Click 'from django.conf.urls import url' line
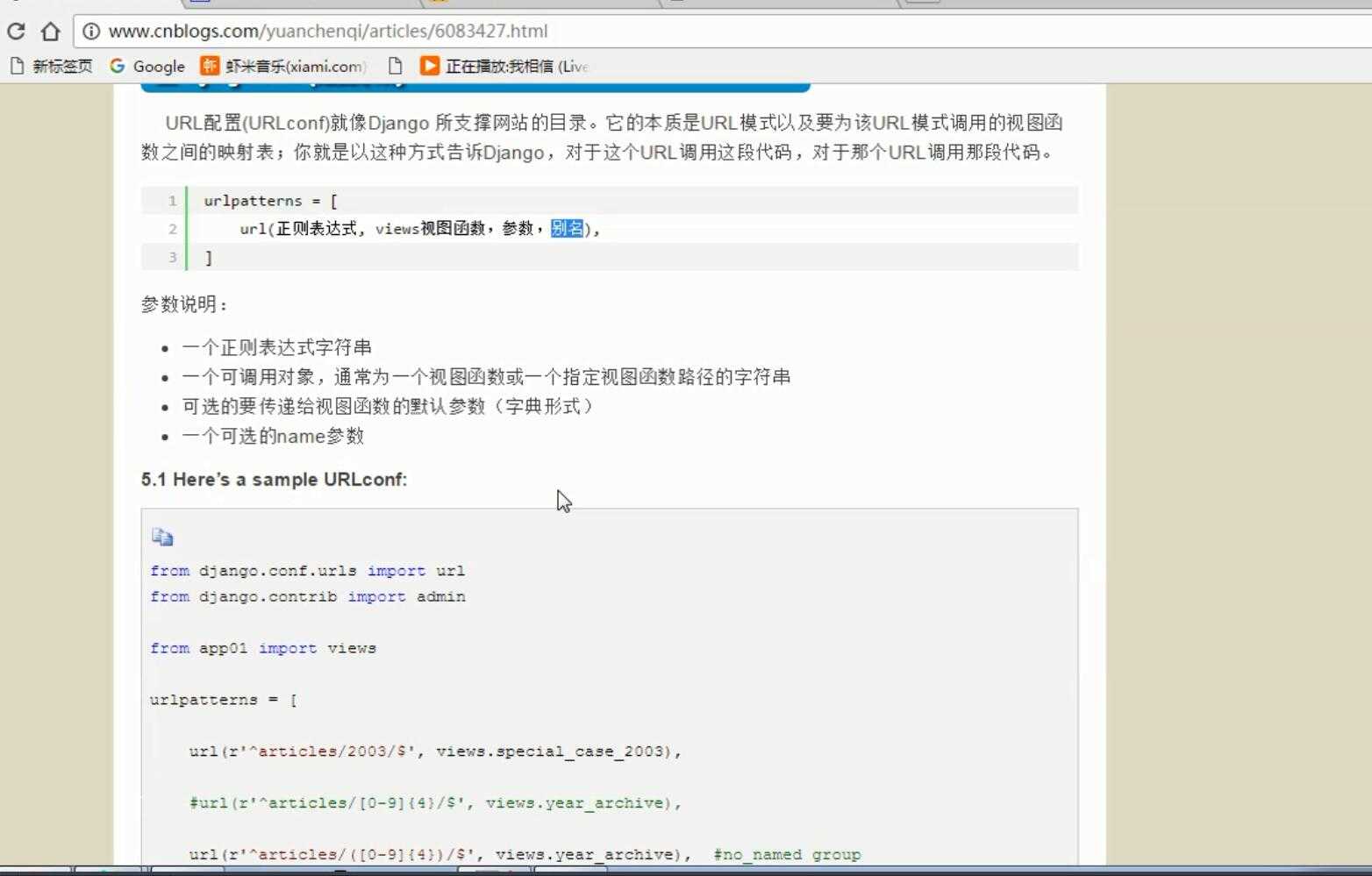This screenshot has width=1372, height=876. point(307,571)
